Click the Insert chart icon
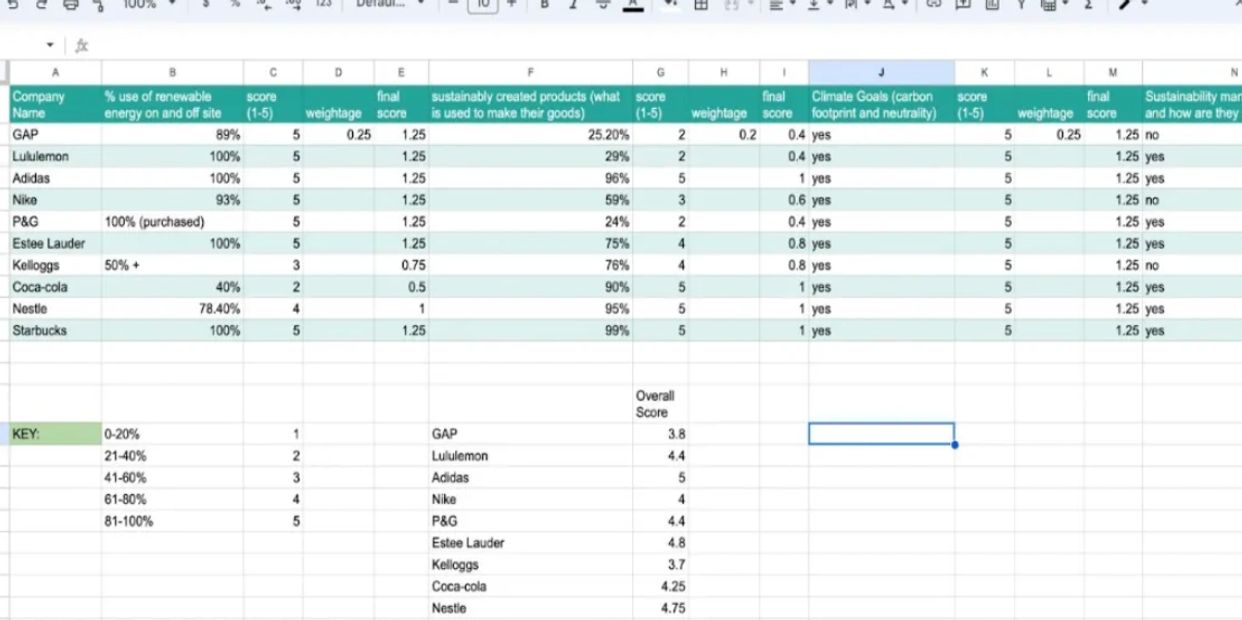The height and width of the screenshot is (620, 1242). tap(991, 5)
